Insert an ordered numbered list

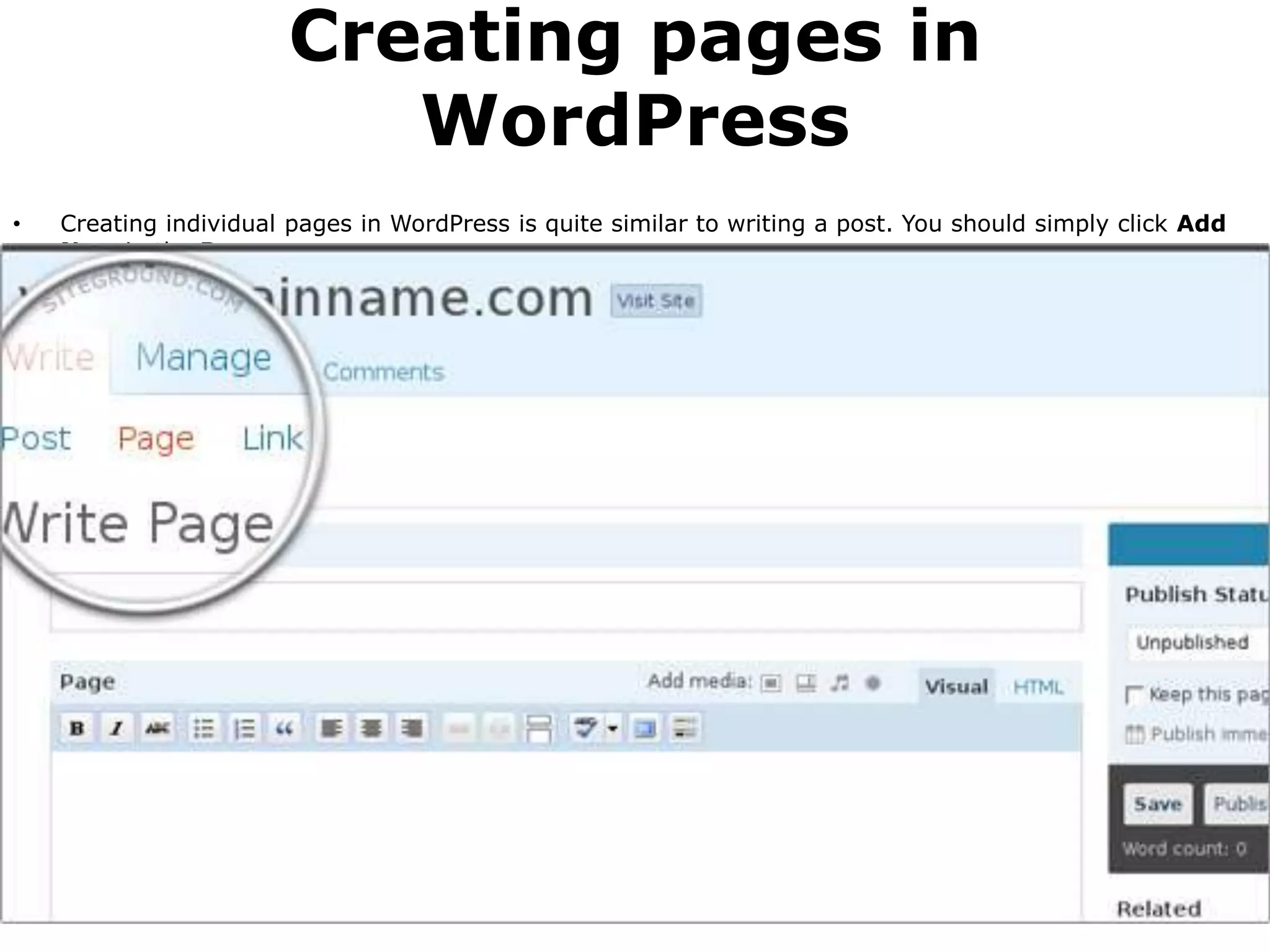[245, 728]
